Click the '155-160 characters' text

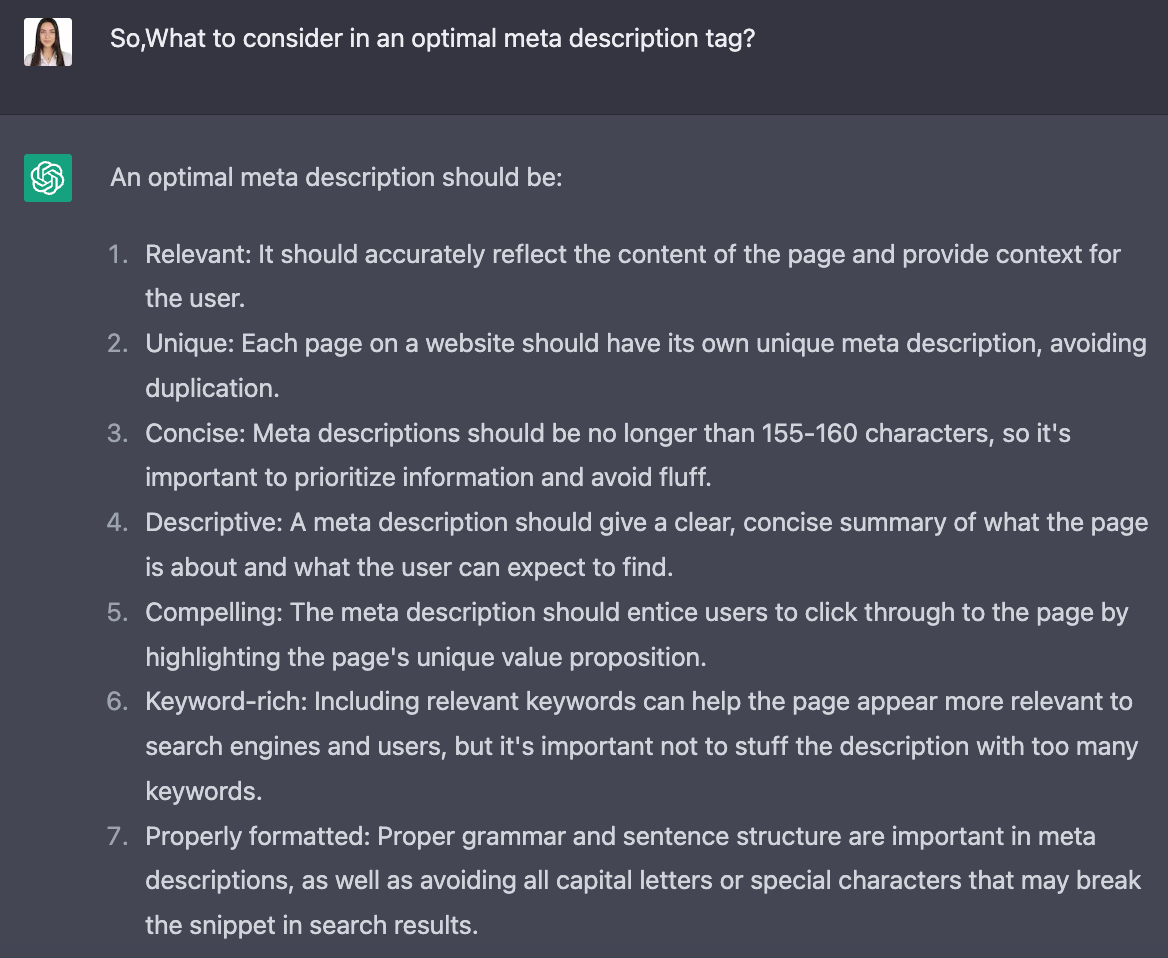point(877,434)
